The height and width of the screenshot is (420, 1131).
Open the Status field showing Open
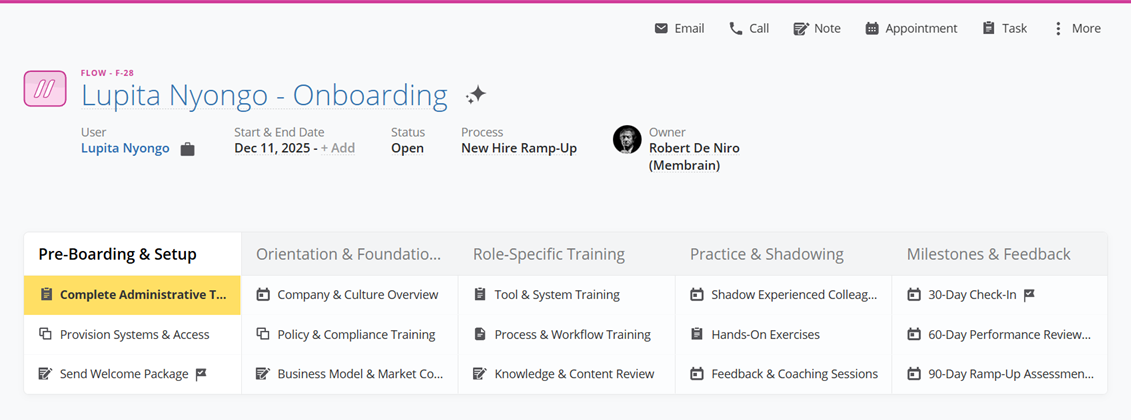[407, 148]
